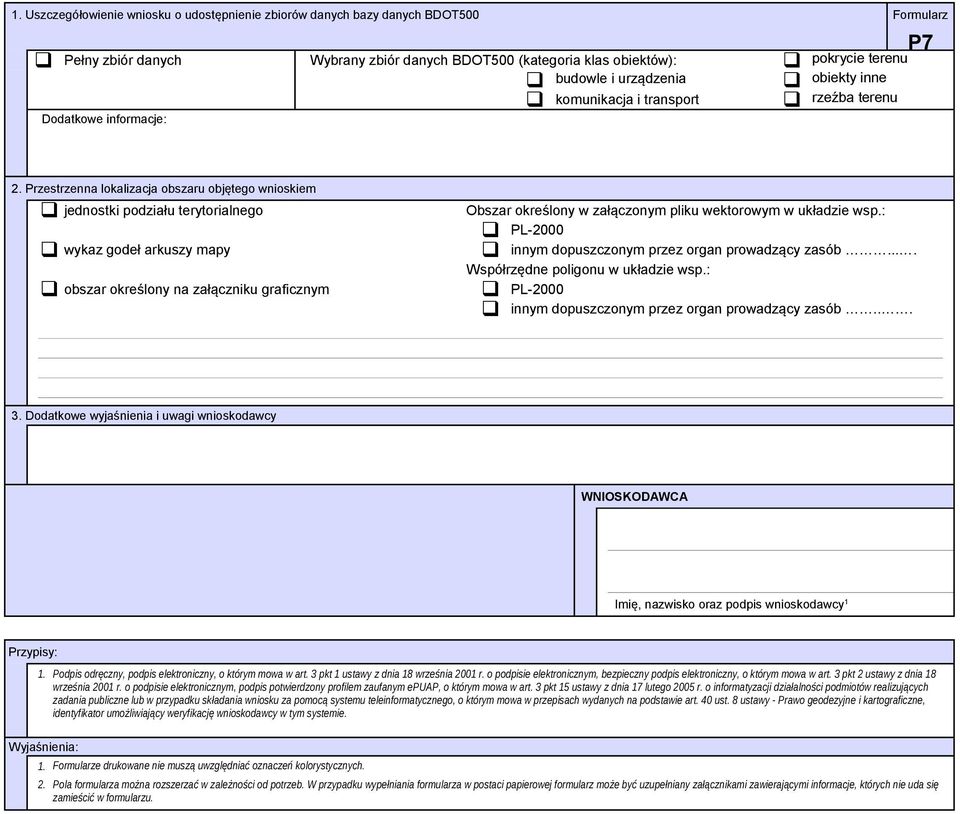The width and height of the screenshot is (960, 814).
Task: Click the section 3 remarks input area
Action: [490, 455]
